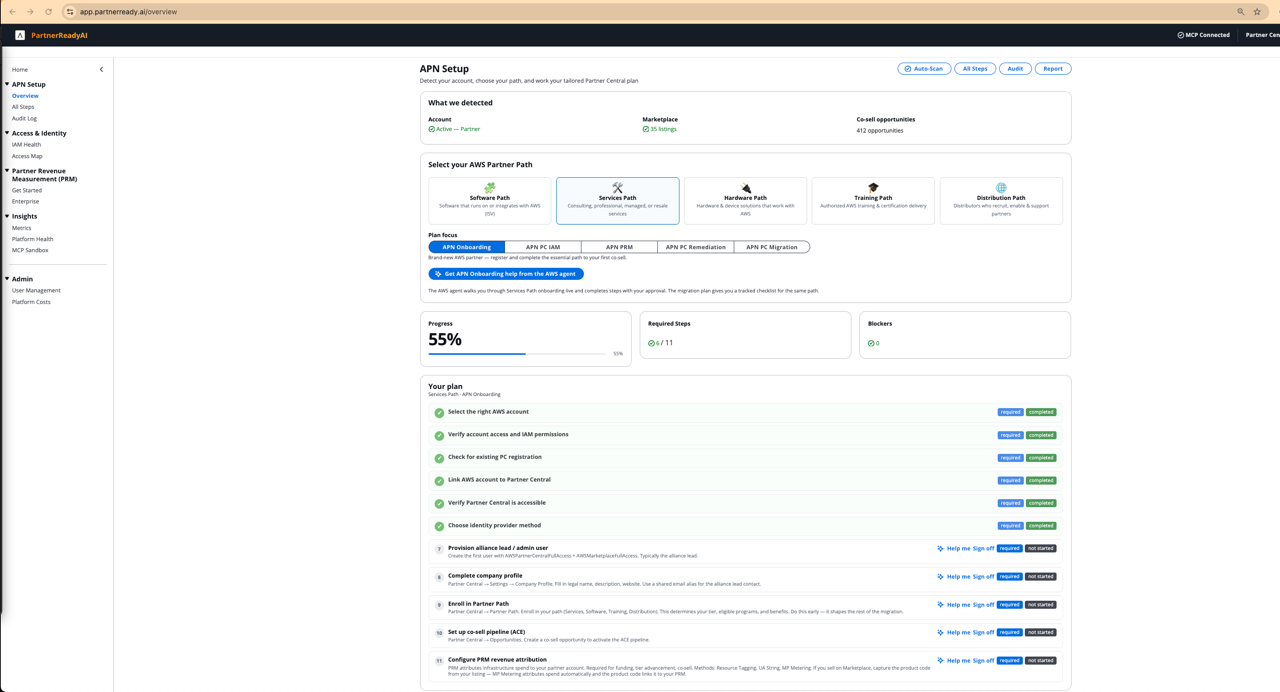This screenshot has width=1280, height=692.
Task: Open Audit Log in the sidebar
Action: [x=24, y=118]
